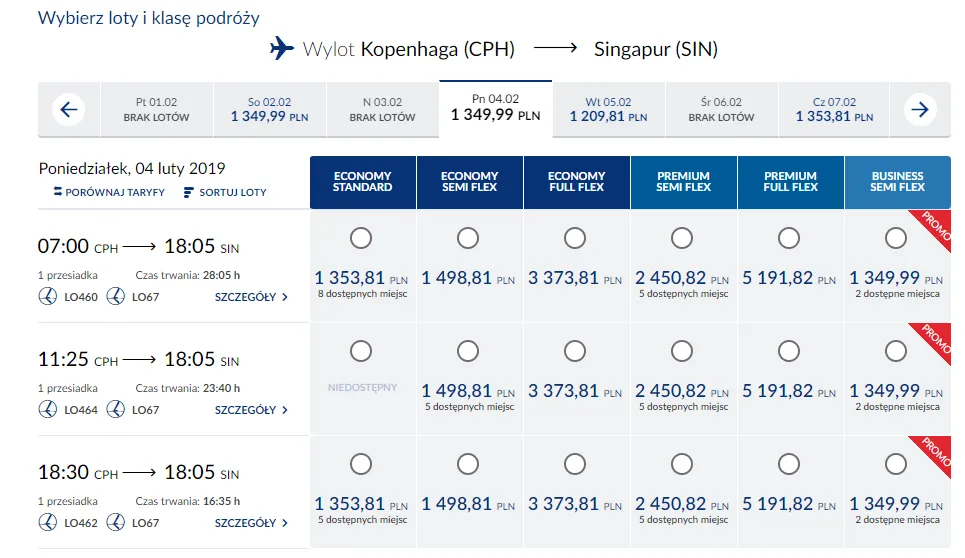Viewport: 965px width, 558px height.
Task: Click the airplane icon beside Wylot
Action: coord(283,48)
